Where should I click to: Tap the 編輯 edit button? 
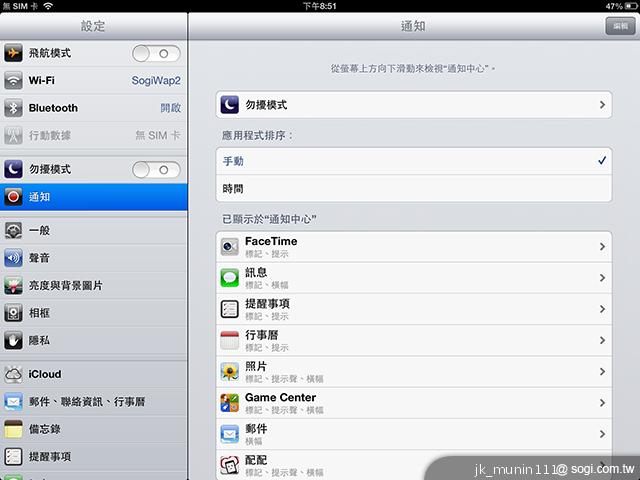(x=620, y=26)
